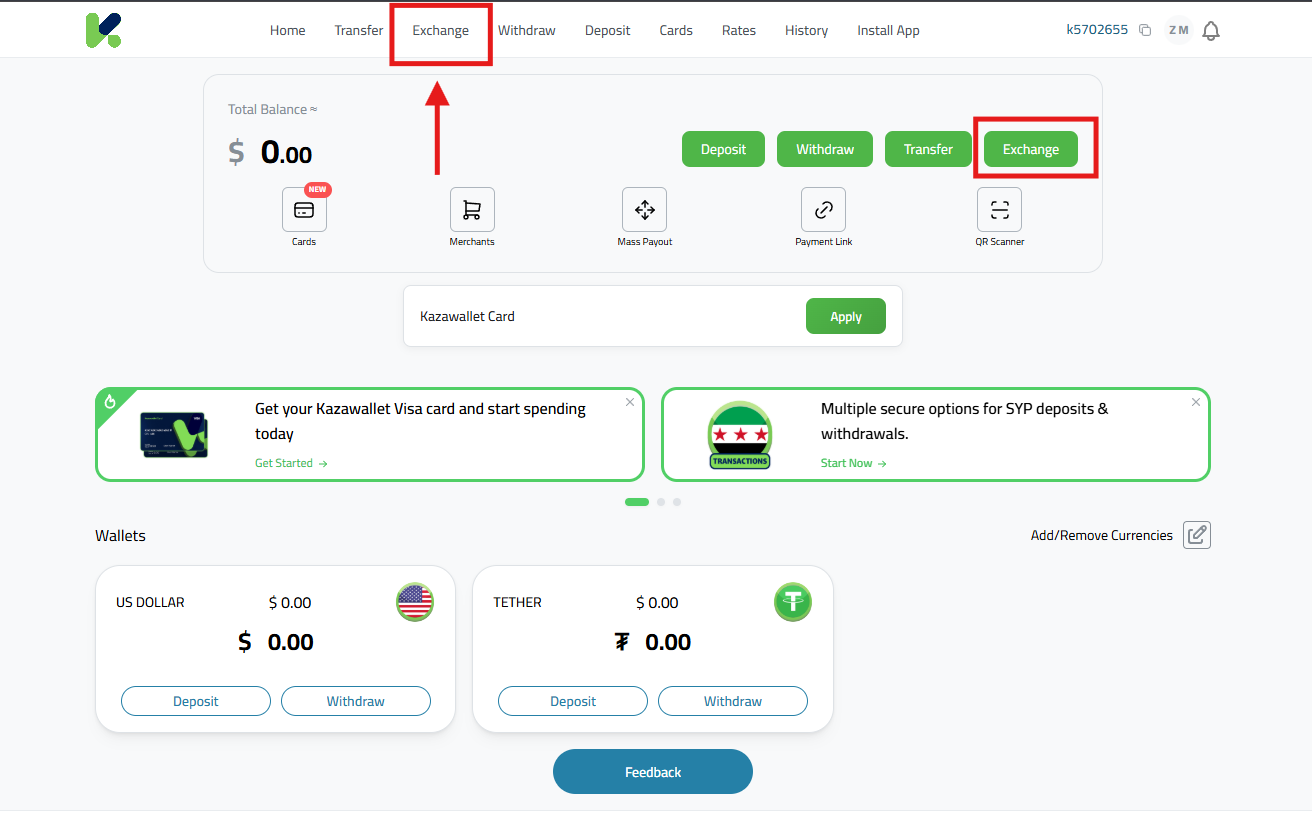The image size is (1312, 817).
Task: Click the notifications bell icon
Action: tap(1211, 31)
